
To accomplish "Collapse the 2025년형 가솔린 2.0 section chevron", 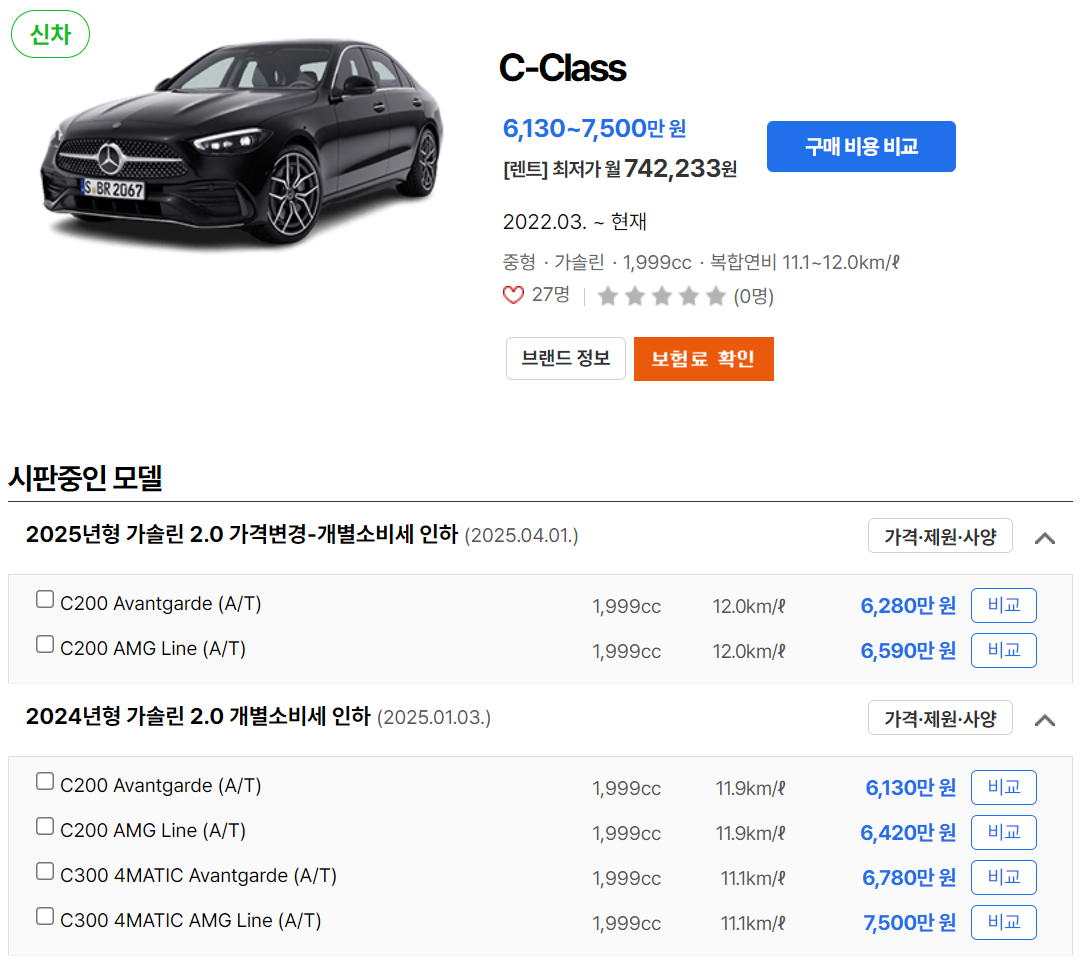I will click(1045, 538).
